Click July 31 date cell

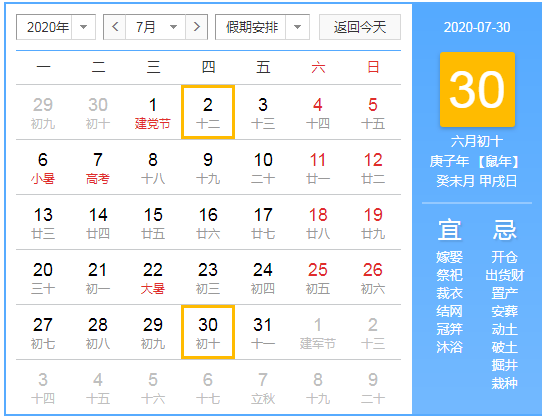click(263, 332)
